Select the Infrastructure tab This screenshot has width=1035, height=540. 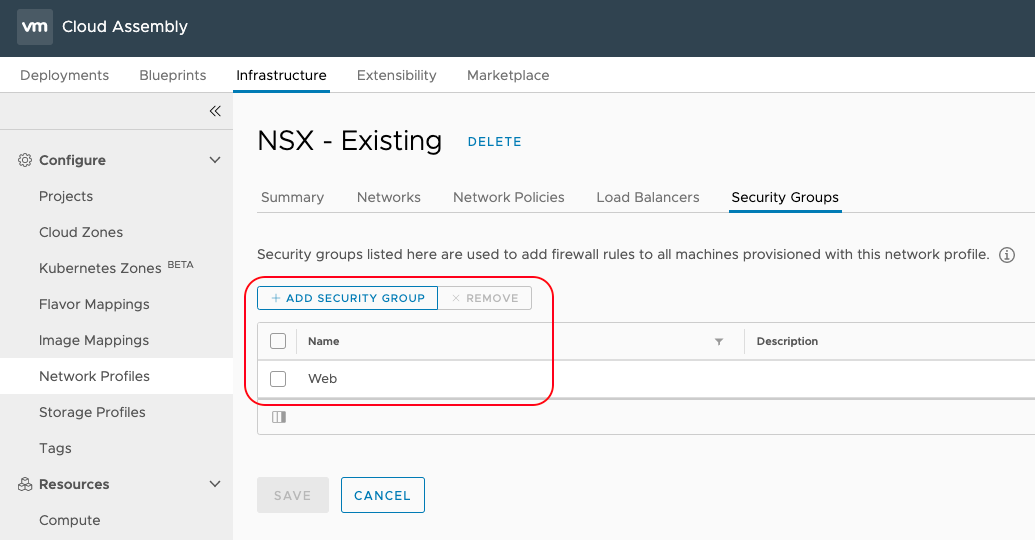tap(281, 75)
